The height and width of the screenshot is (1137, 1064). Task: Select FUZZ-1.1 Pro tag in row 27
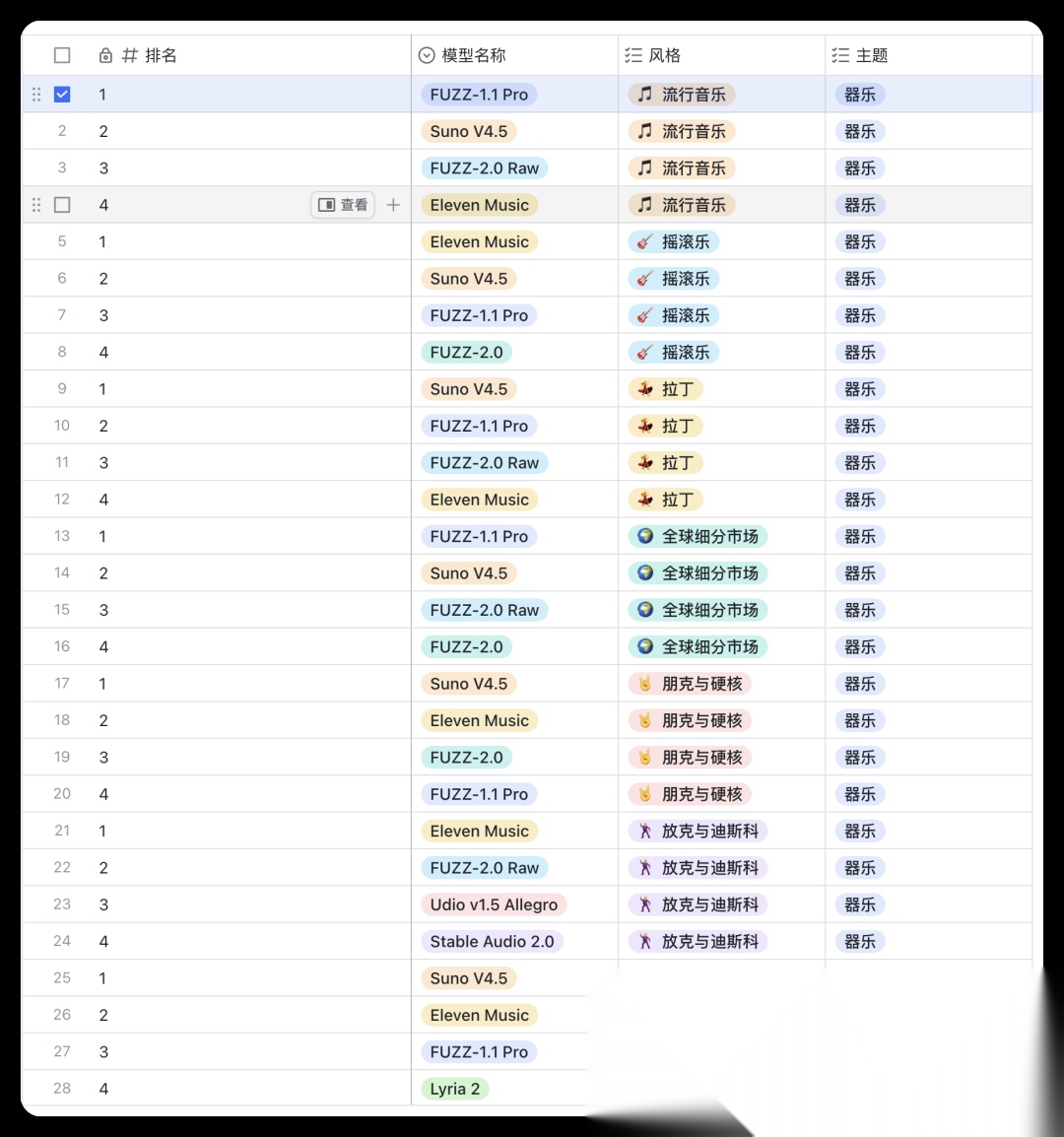tap(479, 1051)
